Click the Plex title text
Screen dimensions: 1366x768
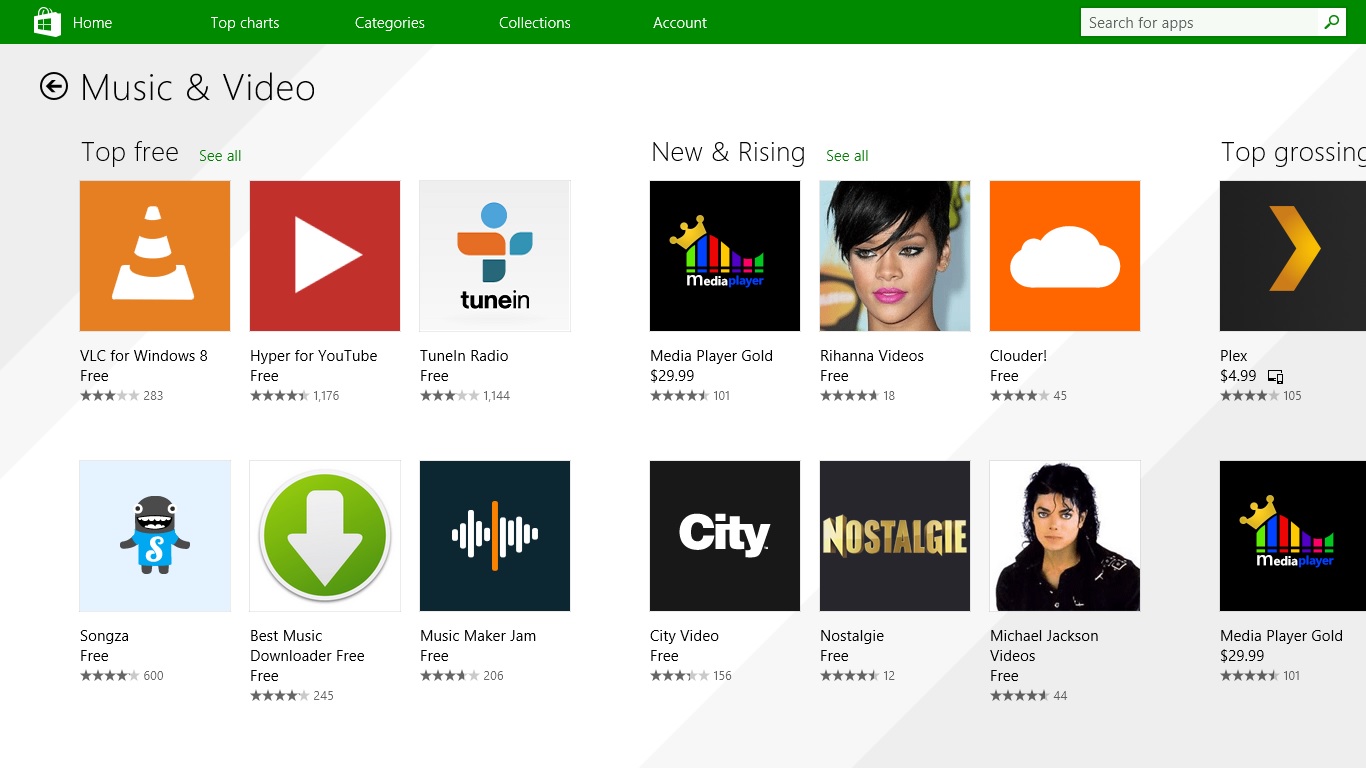[1234, 356]
